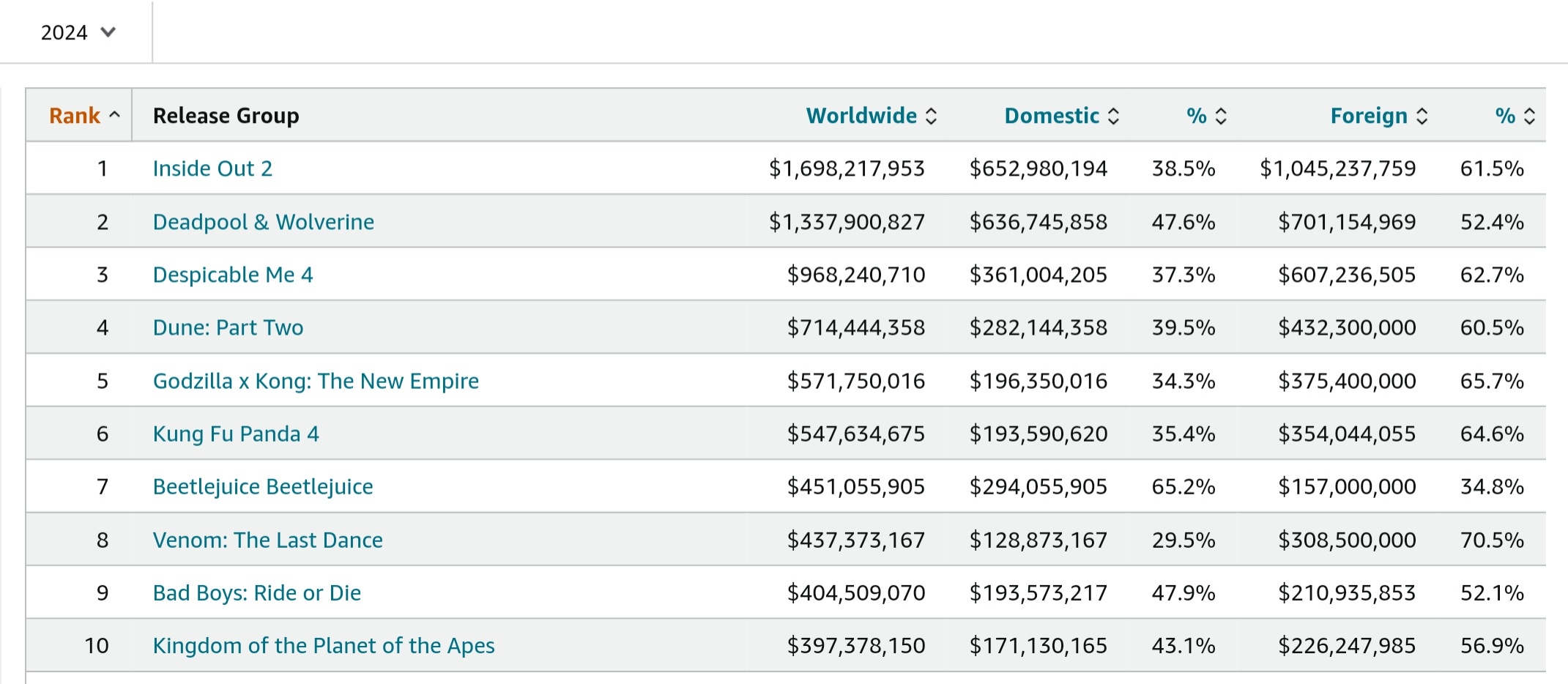
Task: Select worldwide value $547,634,675
Action: coord(856,434)
